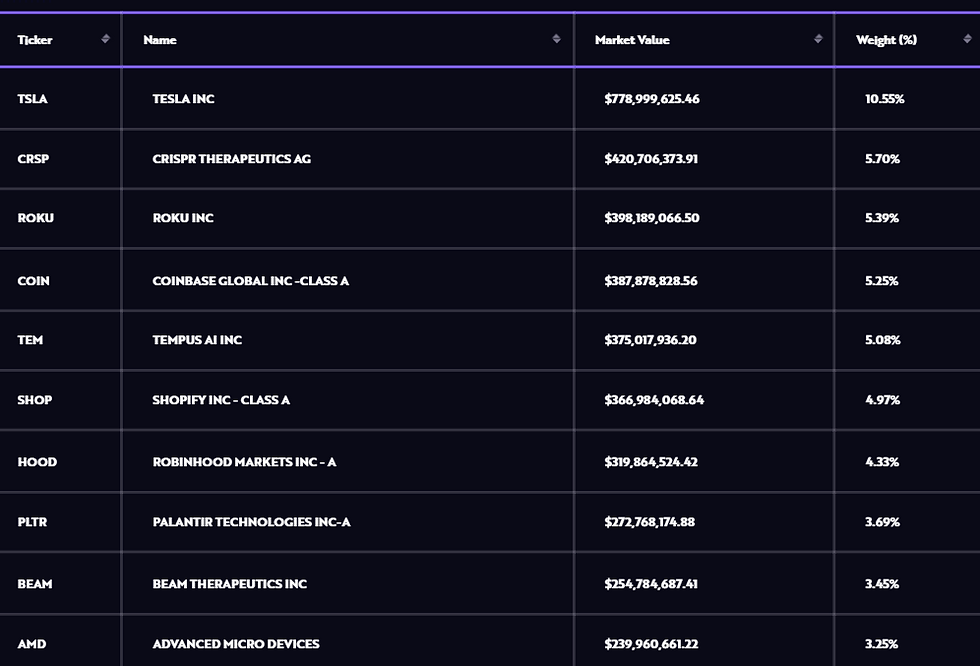Click the Market Value header label
The height and width of the screenshot is (666, 980).
coord(632,40)
